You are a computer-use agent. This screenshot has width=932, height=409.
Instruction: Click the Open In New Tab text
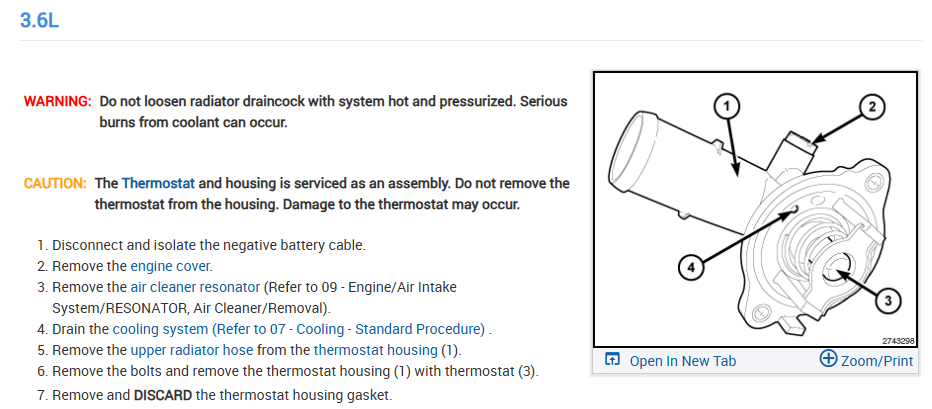pyautogui.click(x=683, y=361)
